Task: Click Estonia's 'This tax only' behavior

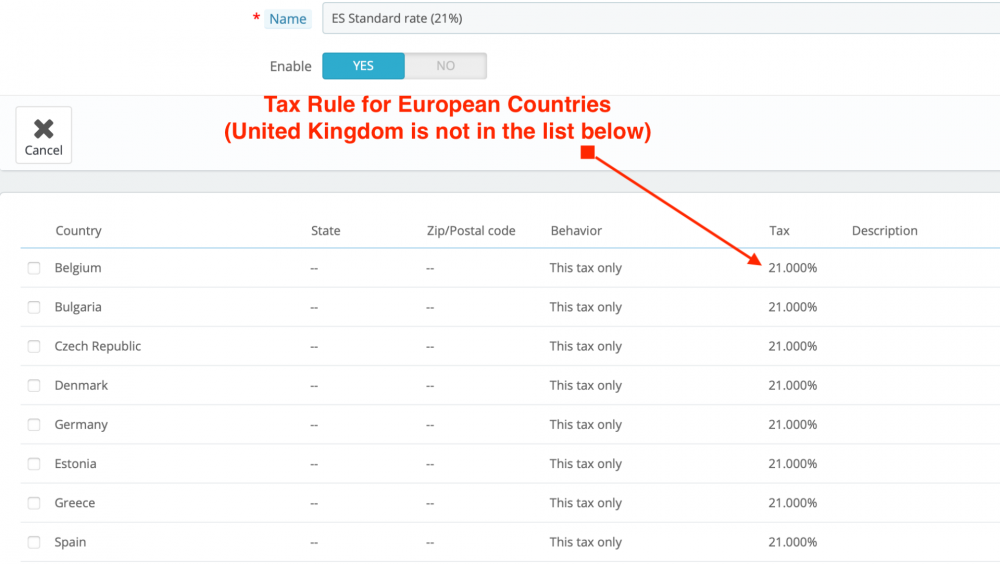Action: [585, 464]
